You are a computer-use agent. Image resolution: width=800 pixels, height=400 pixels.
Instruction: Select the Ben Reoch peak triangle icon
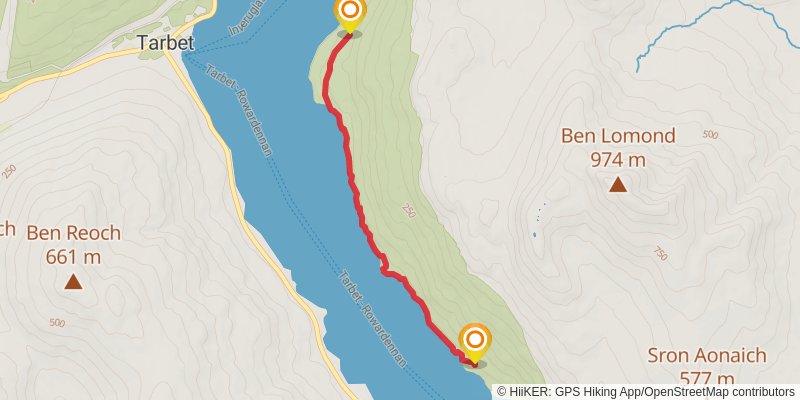click(x=73, y=281)
